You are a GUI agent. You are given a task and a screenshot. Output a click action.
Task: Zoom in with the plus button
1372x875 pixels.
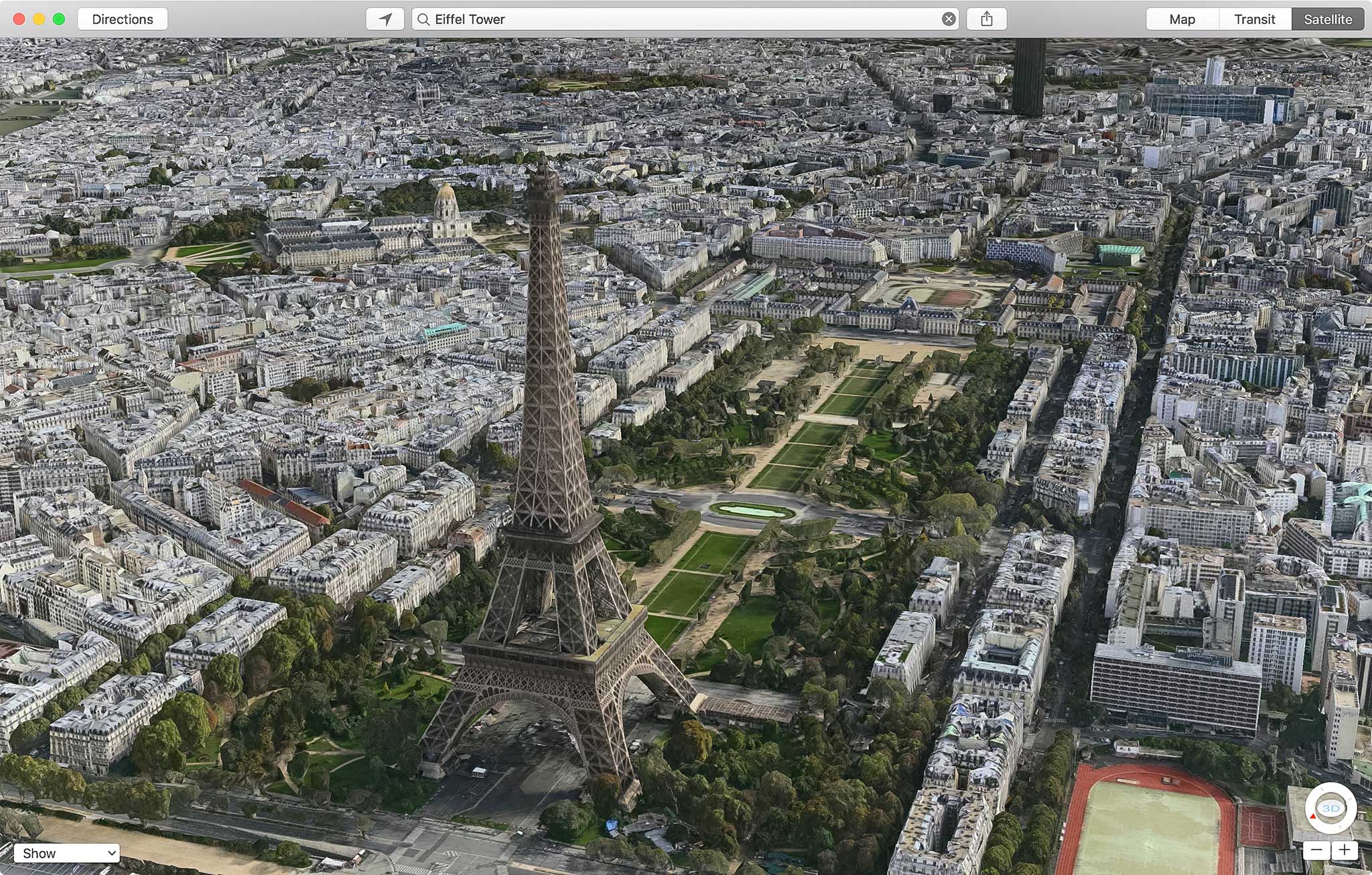pos(1345,851)
